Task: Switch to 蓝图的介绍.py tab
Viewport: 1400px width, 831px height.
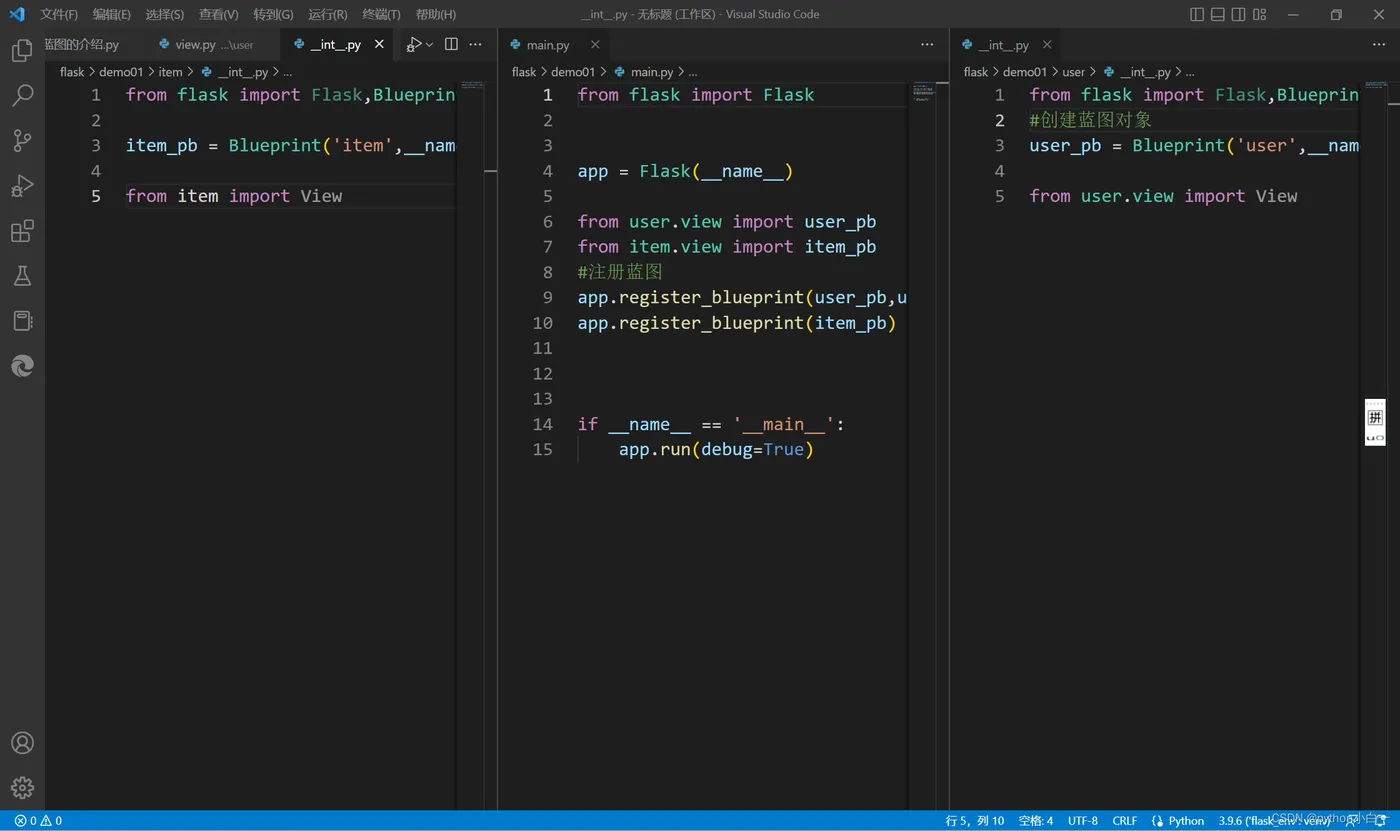Action: [80, 45]
